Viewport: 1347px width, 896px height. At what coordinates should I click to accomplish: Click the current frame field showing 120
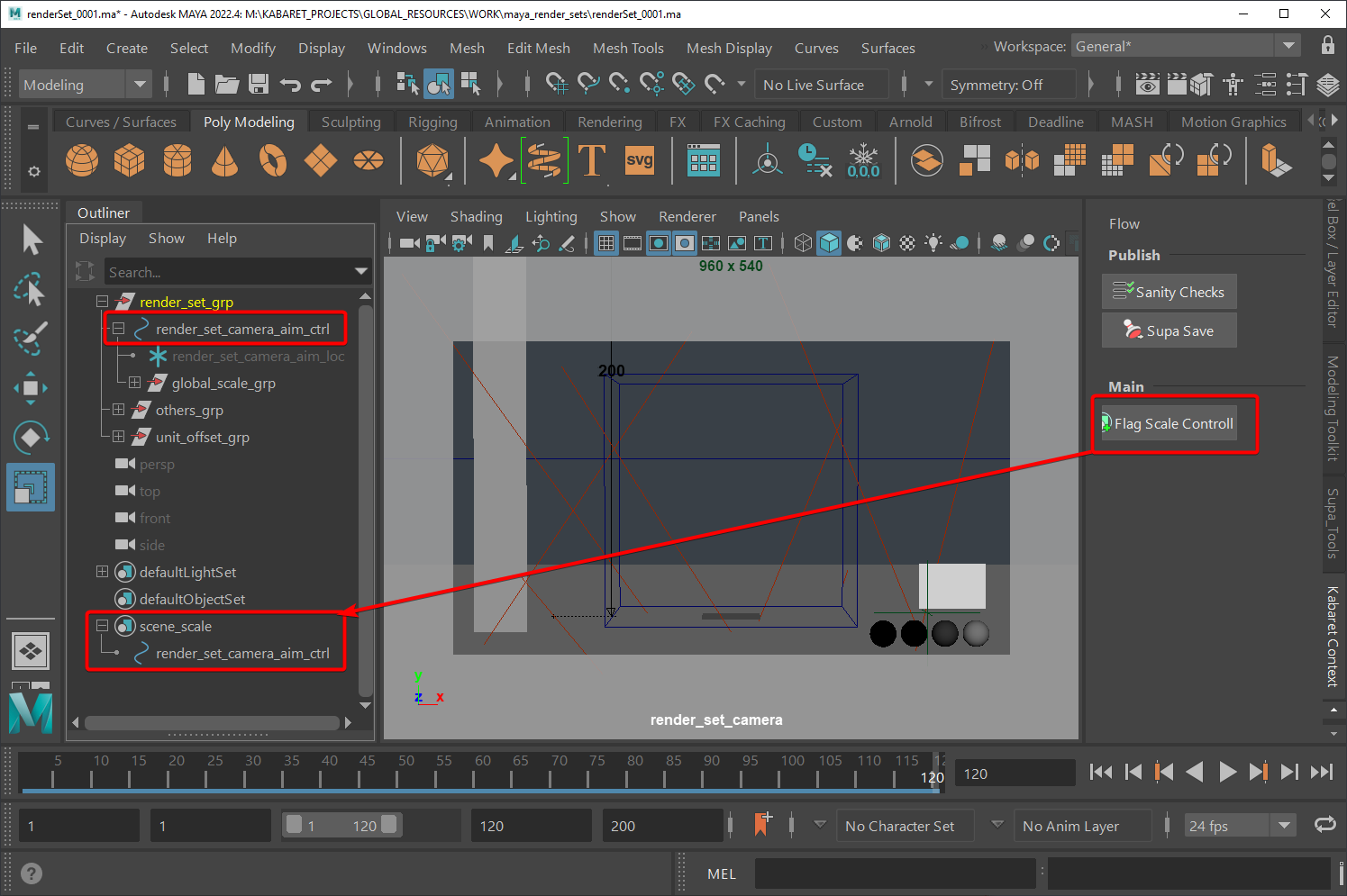click(1015, 773)
